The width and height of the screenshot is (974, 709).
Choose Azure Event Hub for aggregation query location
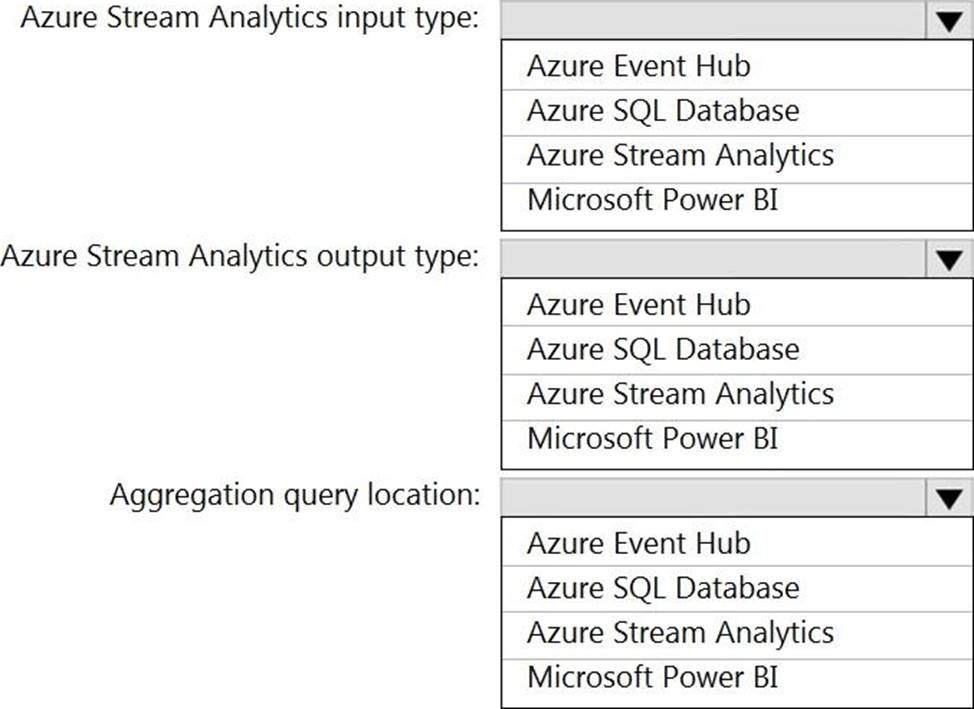point(638,543)
